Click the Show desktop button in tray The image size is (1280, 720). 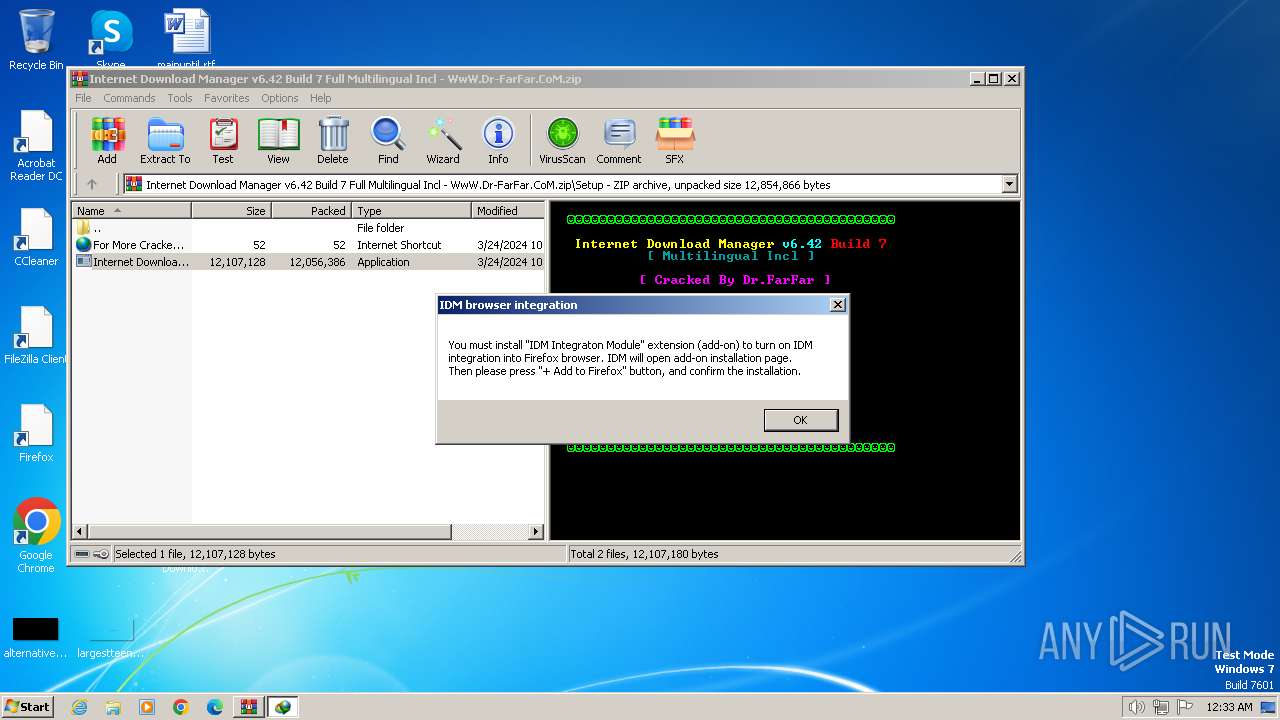click(x=1270, y=707)
